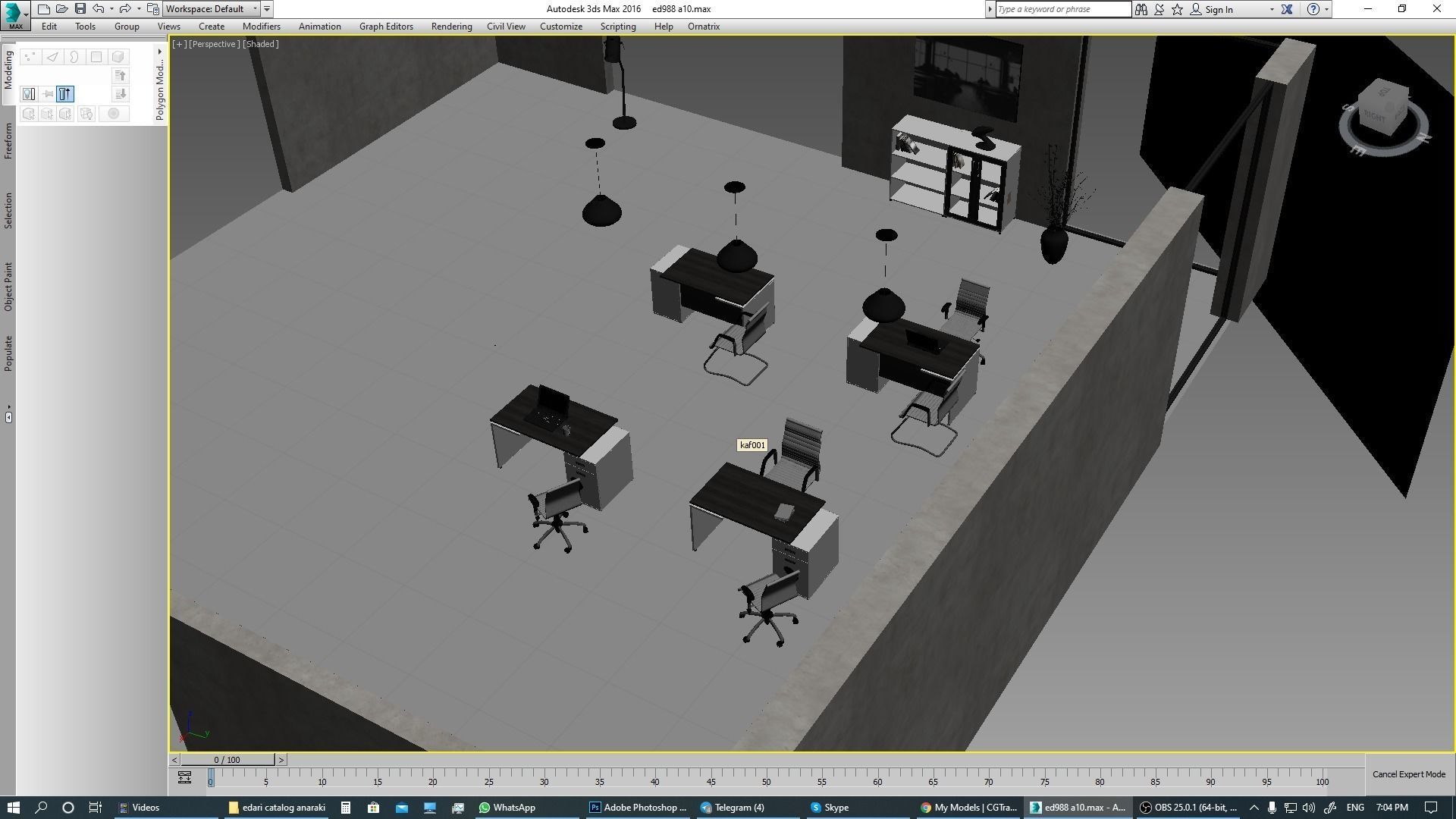Open the Scripting menu

coord(618,27)
